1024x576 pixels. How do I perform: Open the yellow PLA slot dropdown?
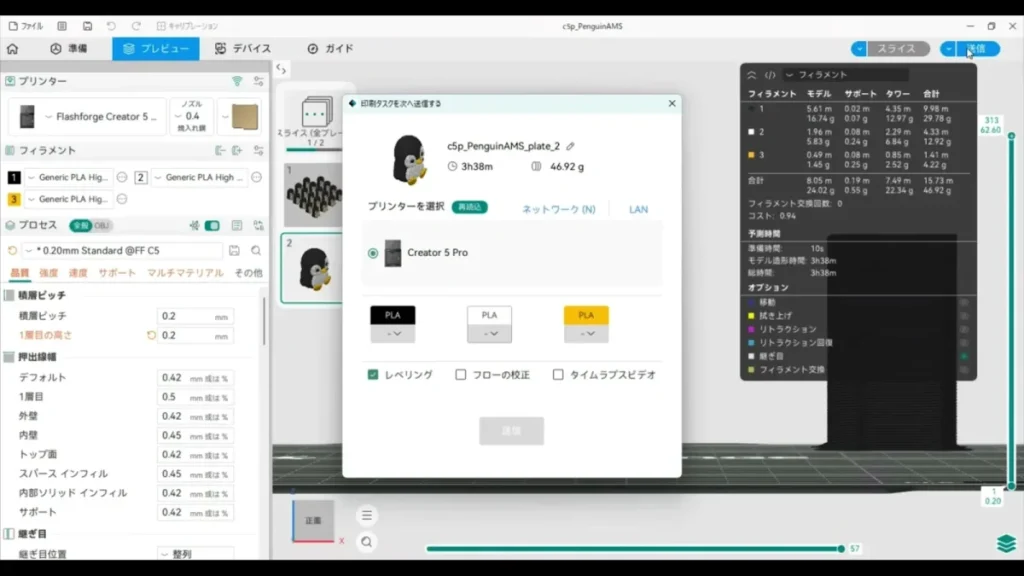tap(586, 334)
